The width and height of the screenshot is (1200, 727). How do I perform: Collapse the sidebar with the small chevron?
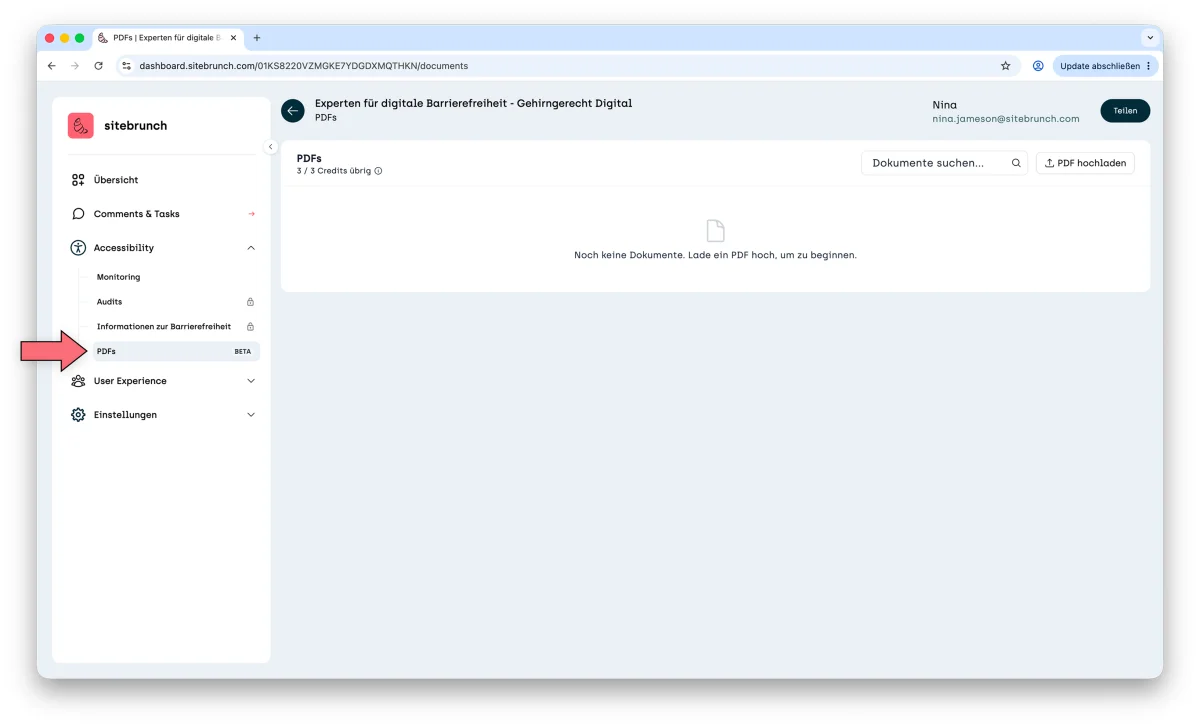(x=270, y=147)
